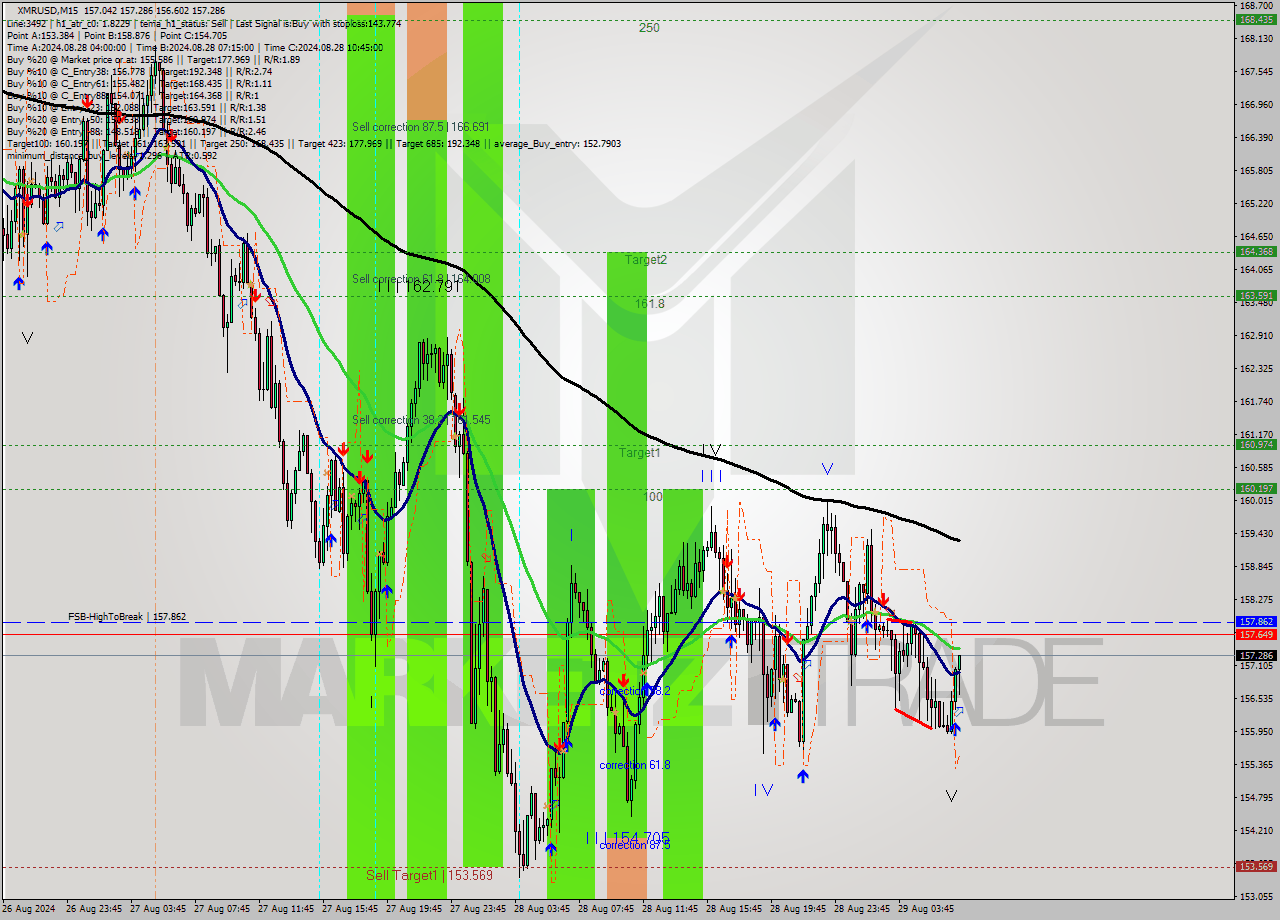Screen dimensions: 1280x920
Task: Click the green '160.974' price tag
Action: [1256, 444]
